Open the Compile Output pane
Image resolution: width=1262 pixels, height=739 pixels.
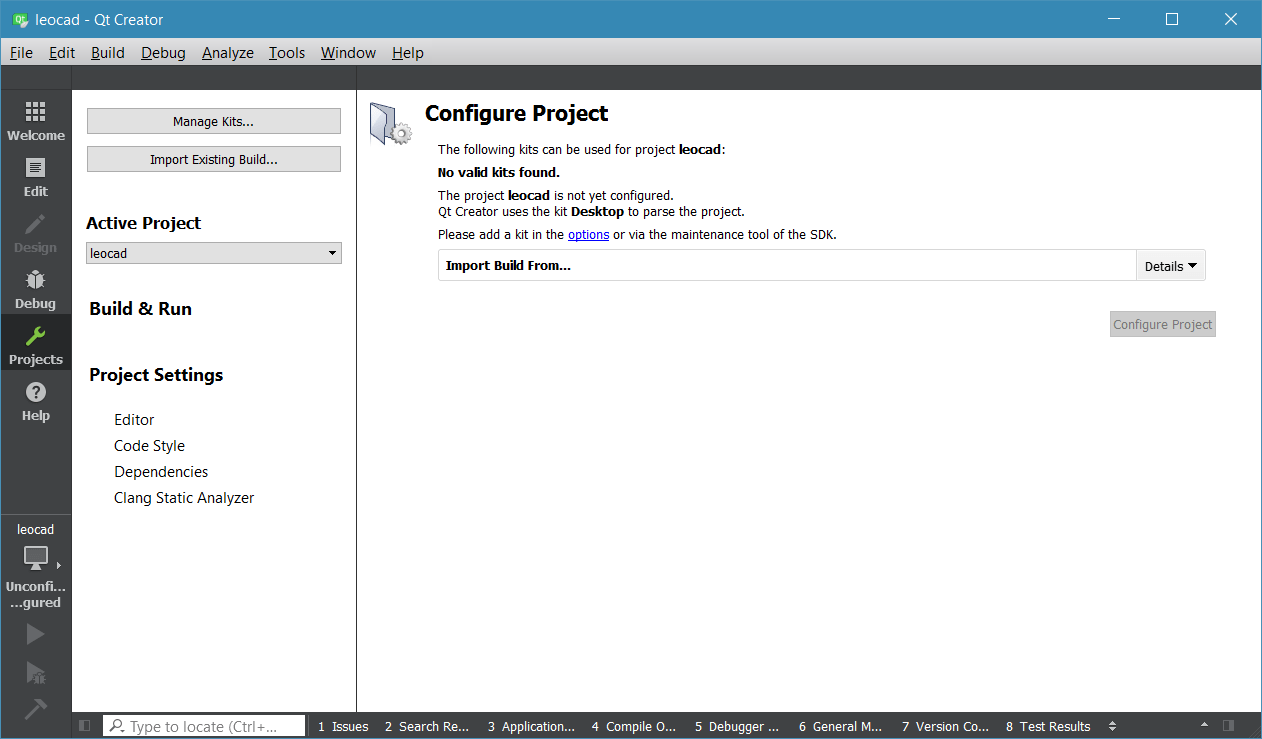634,726
